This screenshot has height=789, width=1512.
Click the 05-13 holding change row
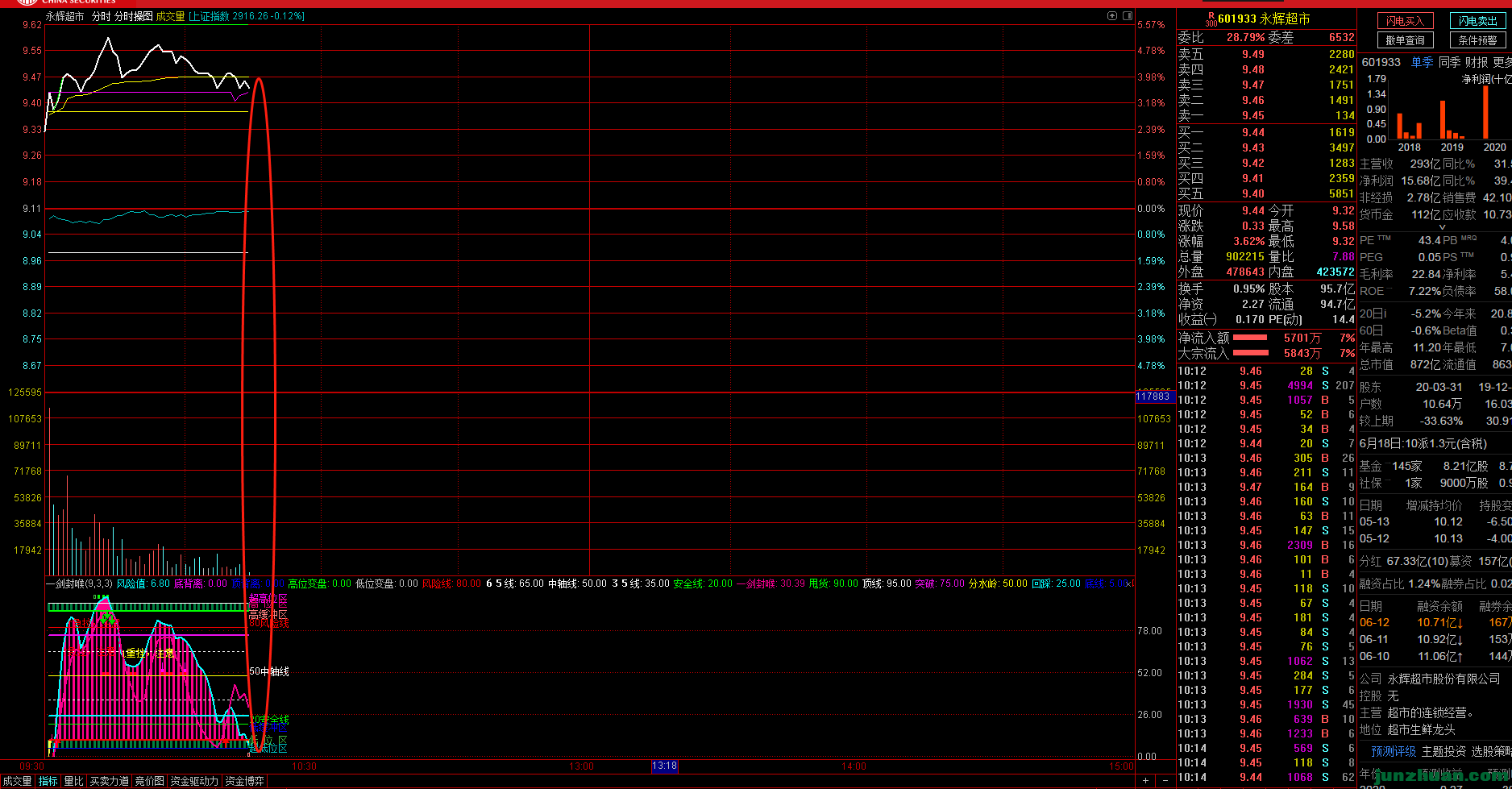point(1435,521)
